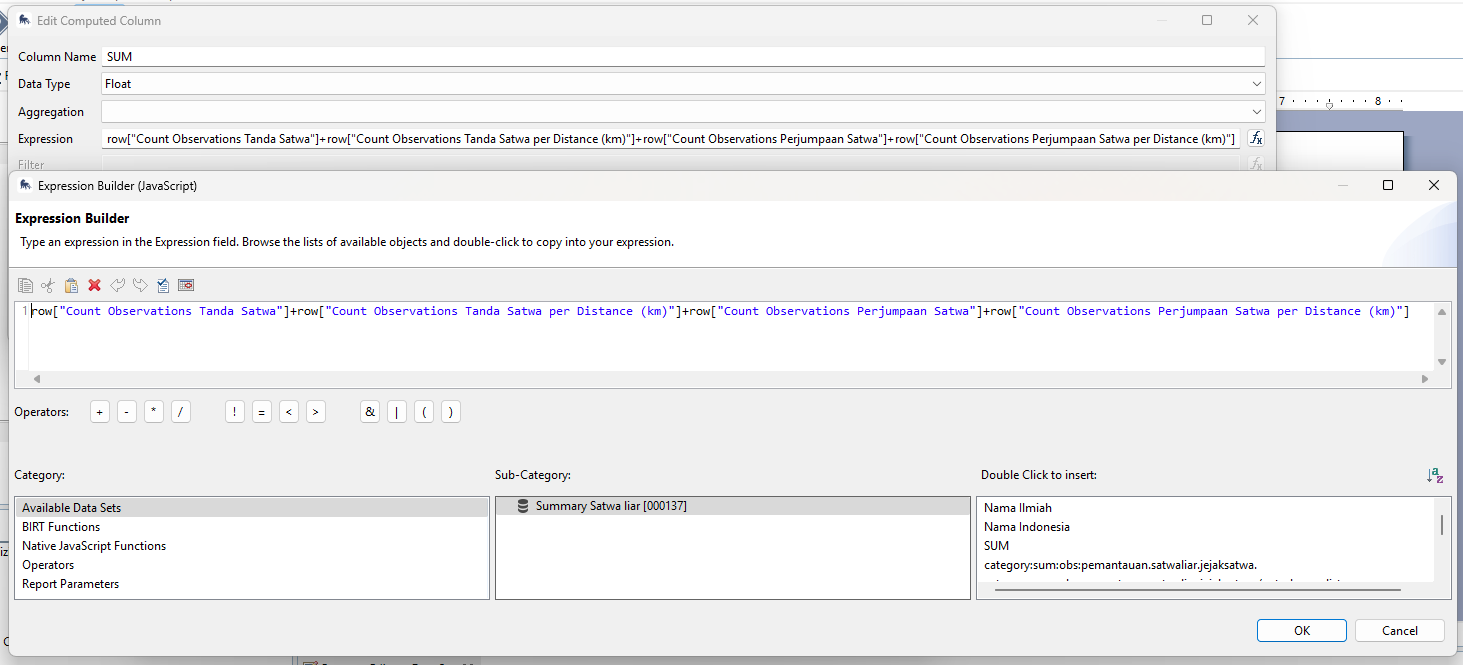Click the Paste clipboard icon

click(x=71, y=285)
